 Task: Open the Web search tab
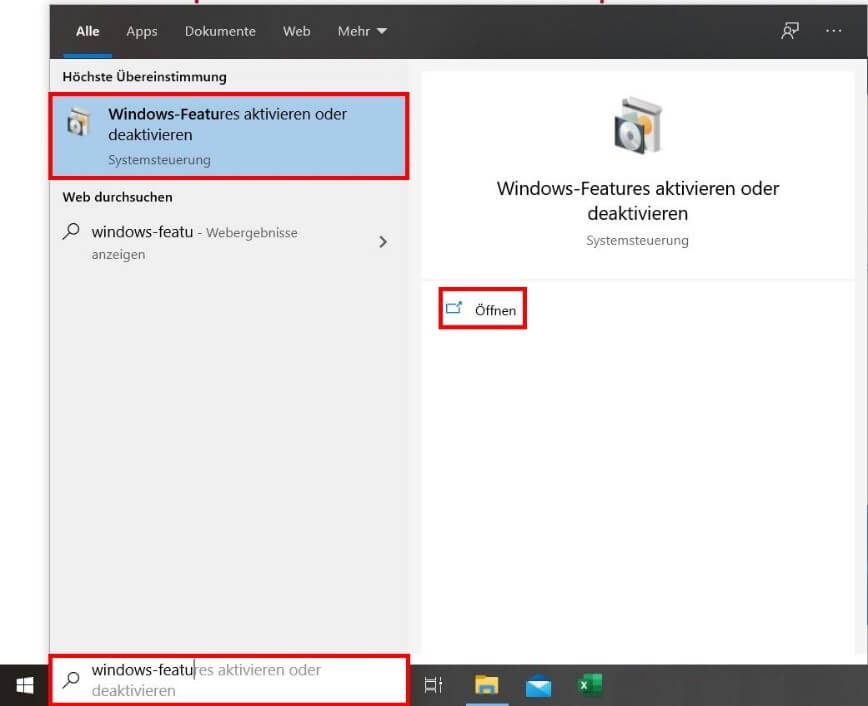pyautogui.click(x=296, y=31)
